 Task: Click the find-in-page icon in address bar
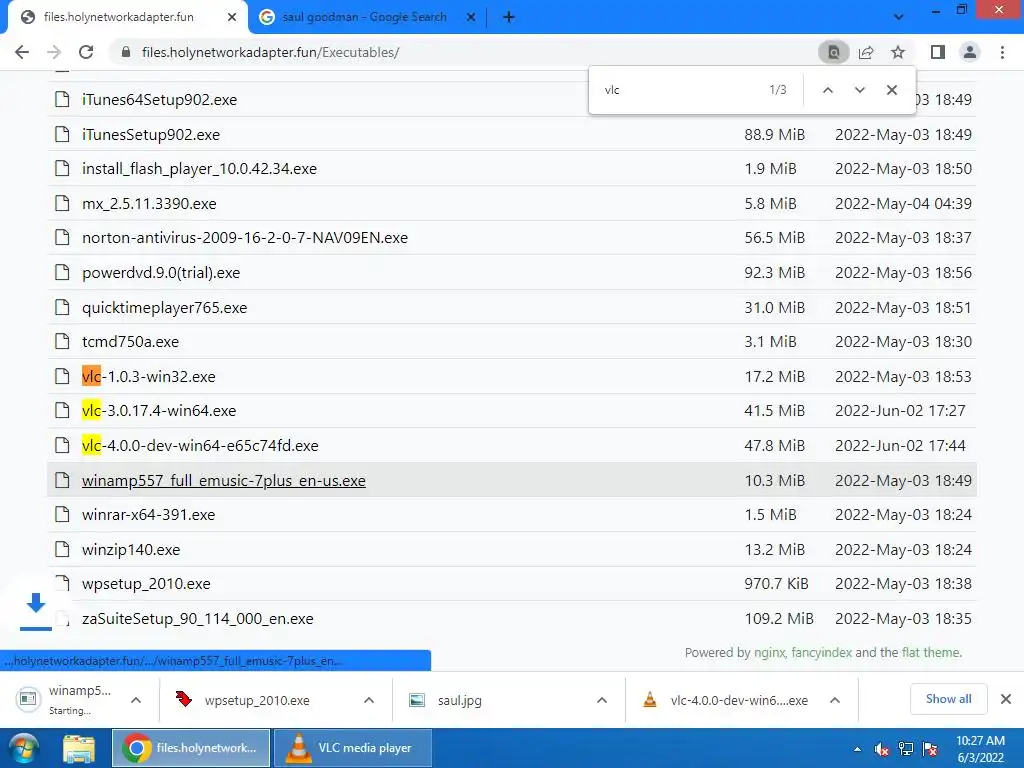[833, 52]
